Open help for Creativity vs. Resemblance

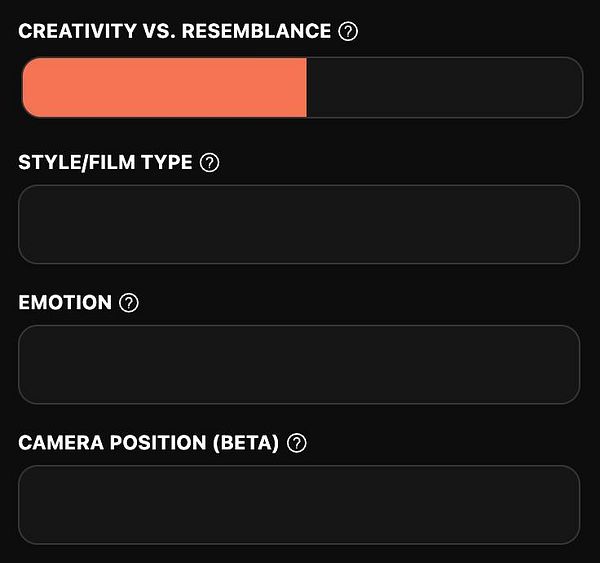[348, 31]
